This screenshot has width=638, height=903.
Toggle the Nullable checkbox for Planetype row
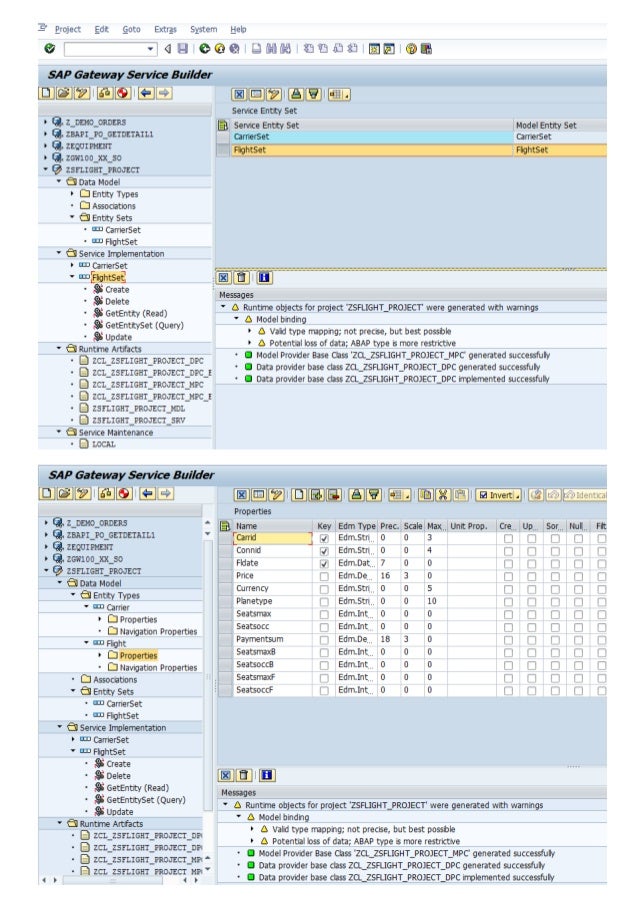(x=578, y=601)
